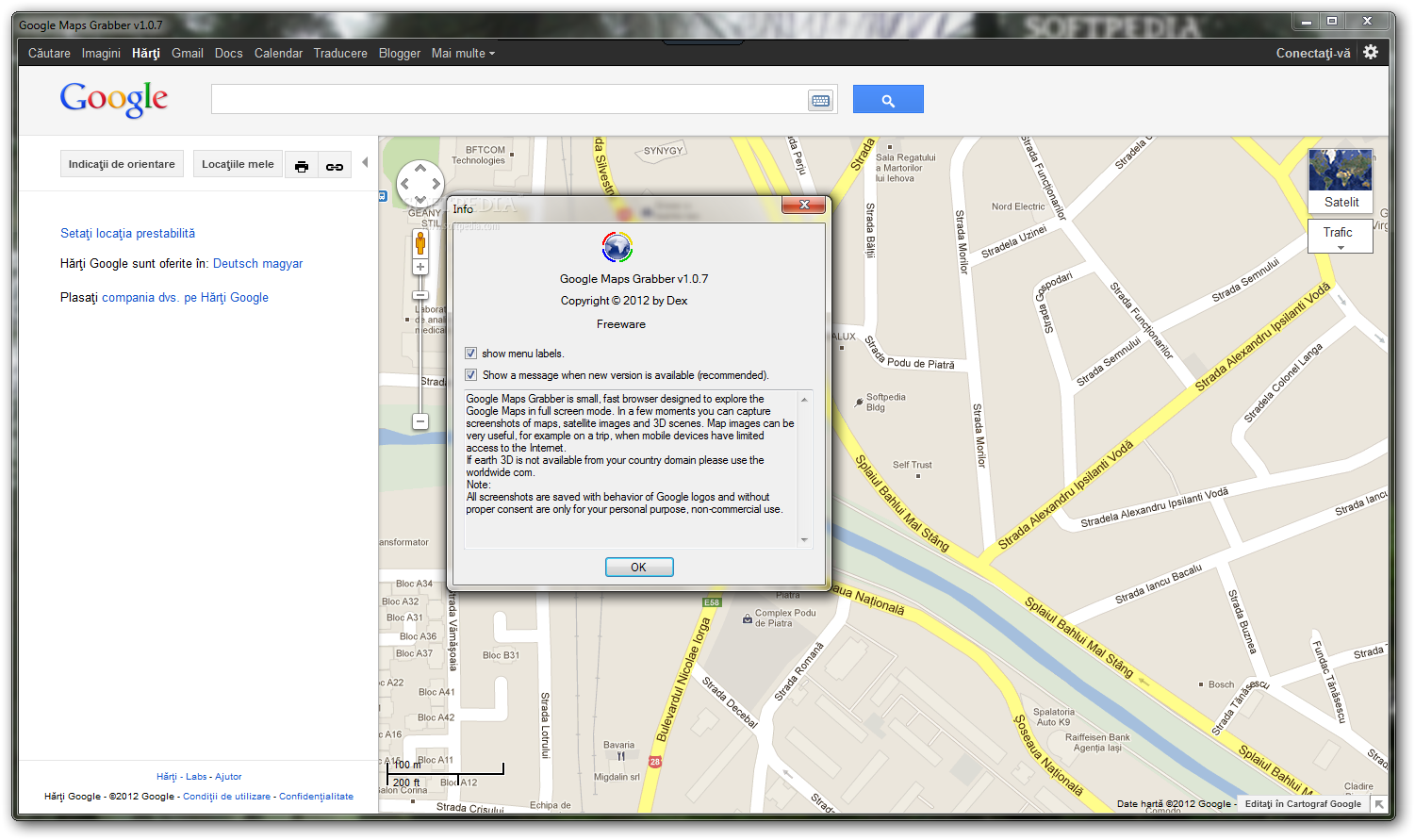The width and height of the screenshot is (1415, 840).
Task: Click the print icon
Action: pyautogui.click(x=302, y=165)
